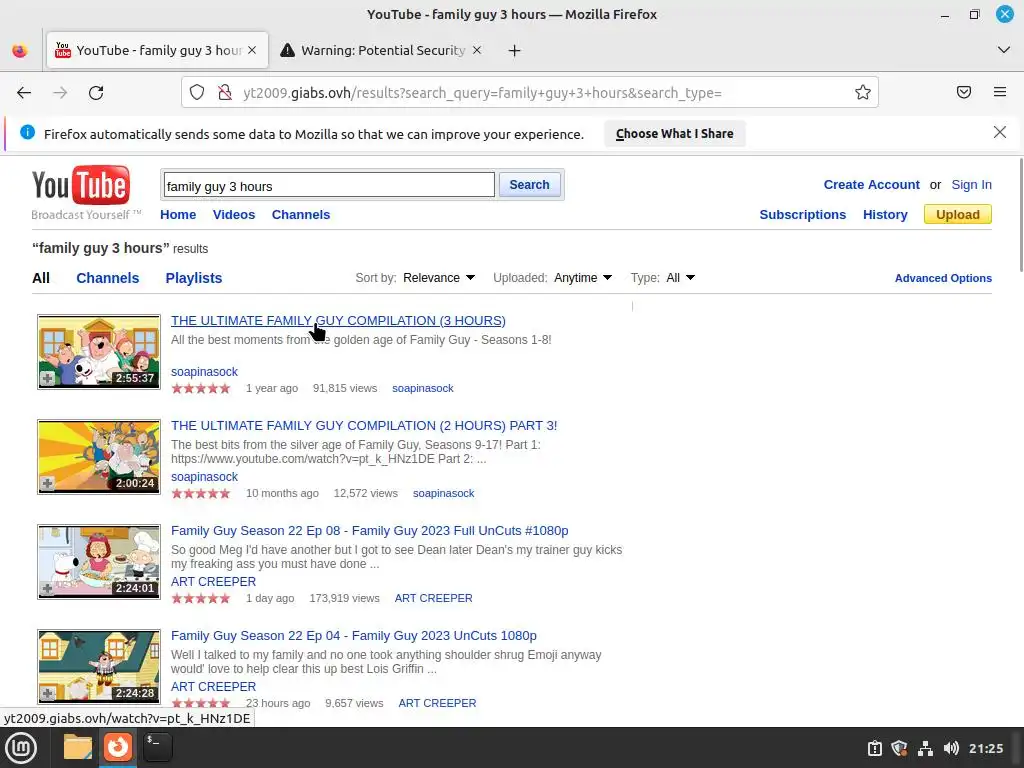
Task: Click soapinasock channel under 3 HOURS description
Action: click(x=204, y=372)
